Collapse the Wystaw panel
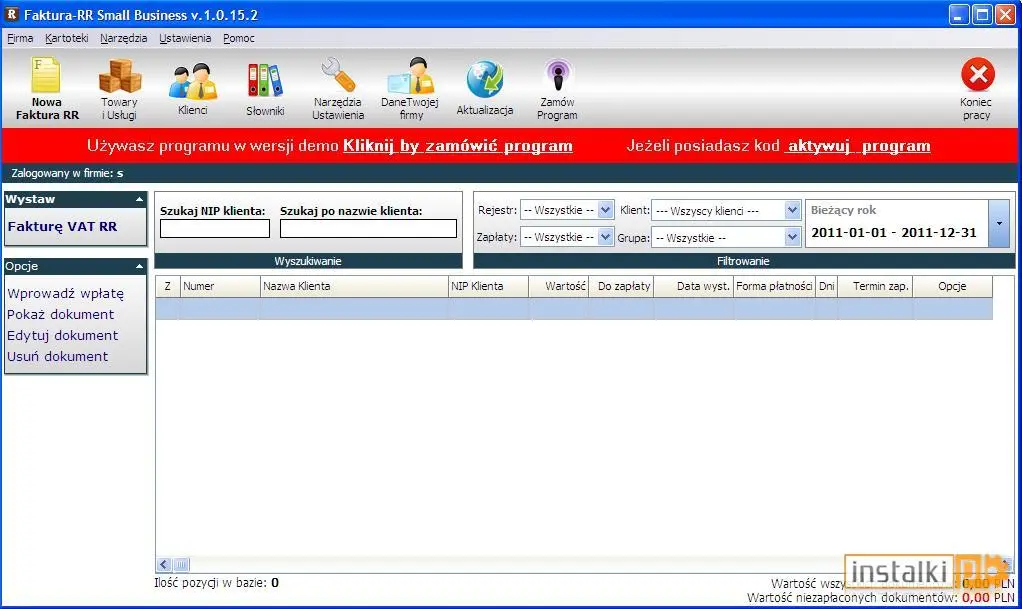This screenshot has height=609, width=1022. click(x=139, y=200)
